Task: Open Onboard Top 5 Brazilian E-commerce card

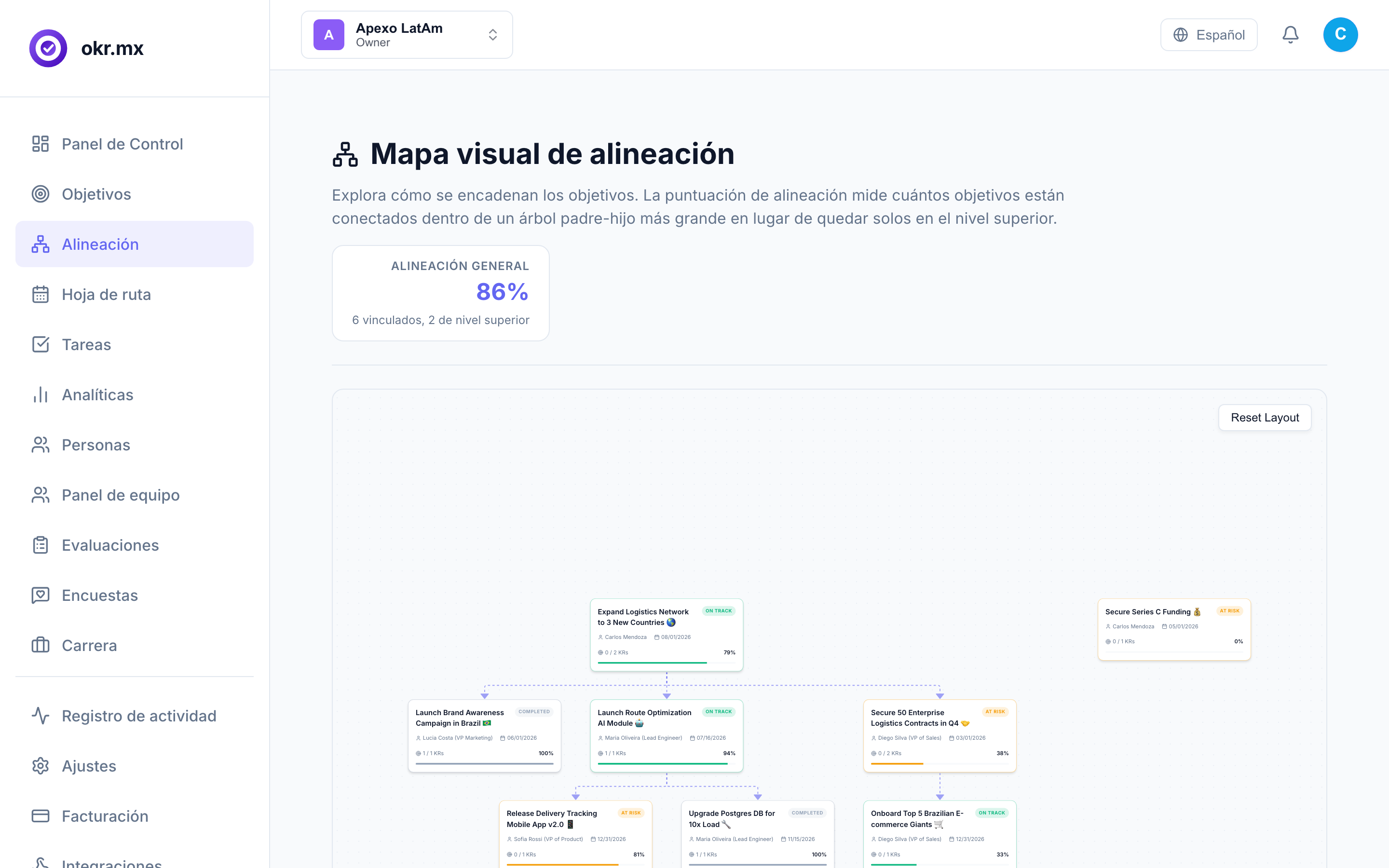Action: tap(940, 834)
